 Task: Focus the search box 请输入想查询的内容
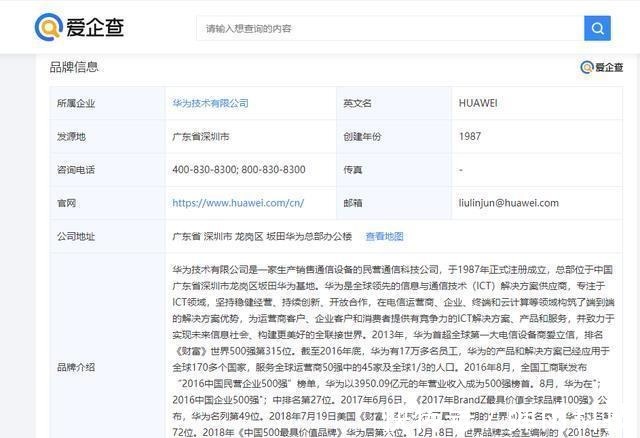click(x=390, y=28)
